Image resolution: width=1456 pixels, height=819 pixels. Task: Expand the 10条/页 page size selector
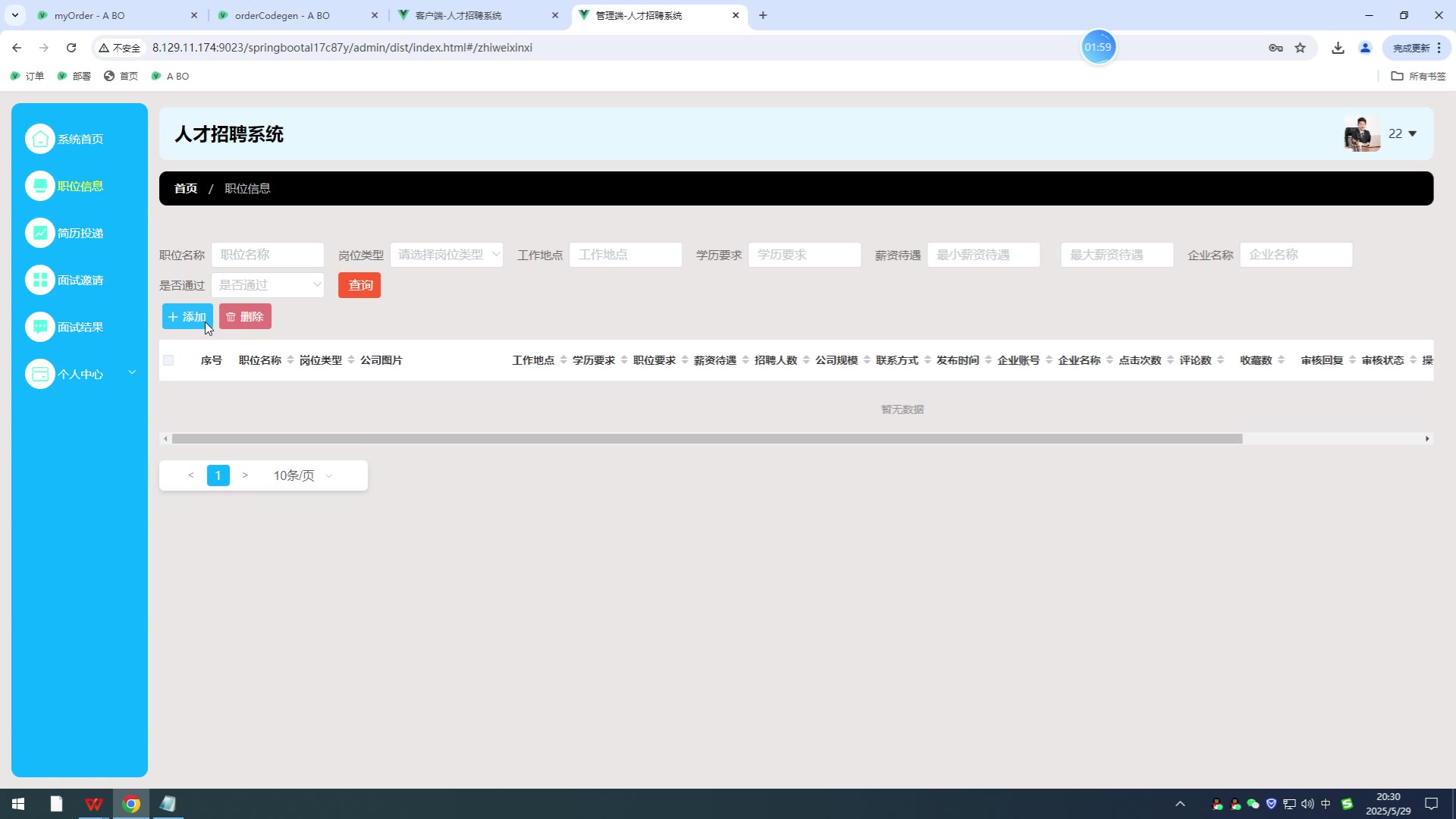pyautogui.click(x=303, y=475)
